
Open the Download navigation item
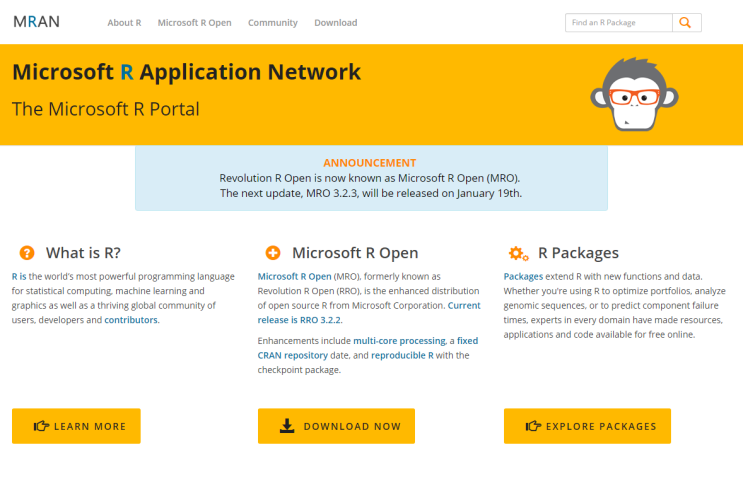(335, 22)
